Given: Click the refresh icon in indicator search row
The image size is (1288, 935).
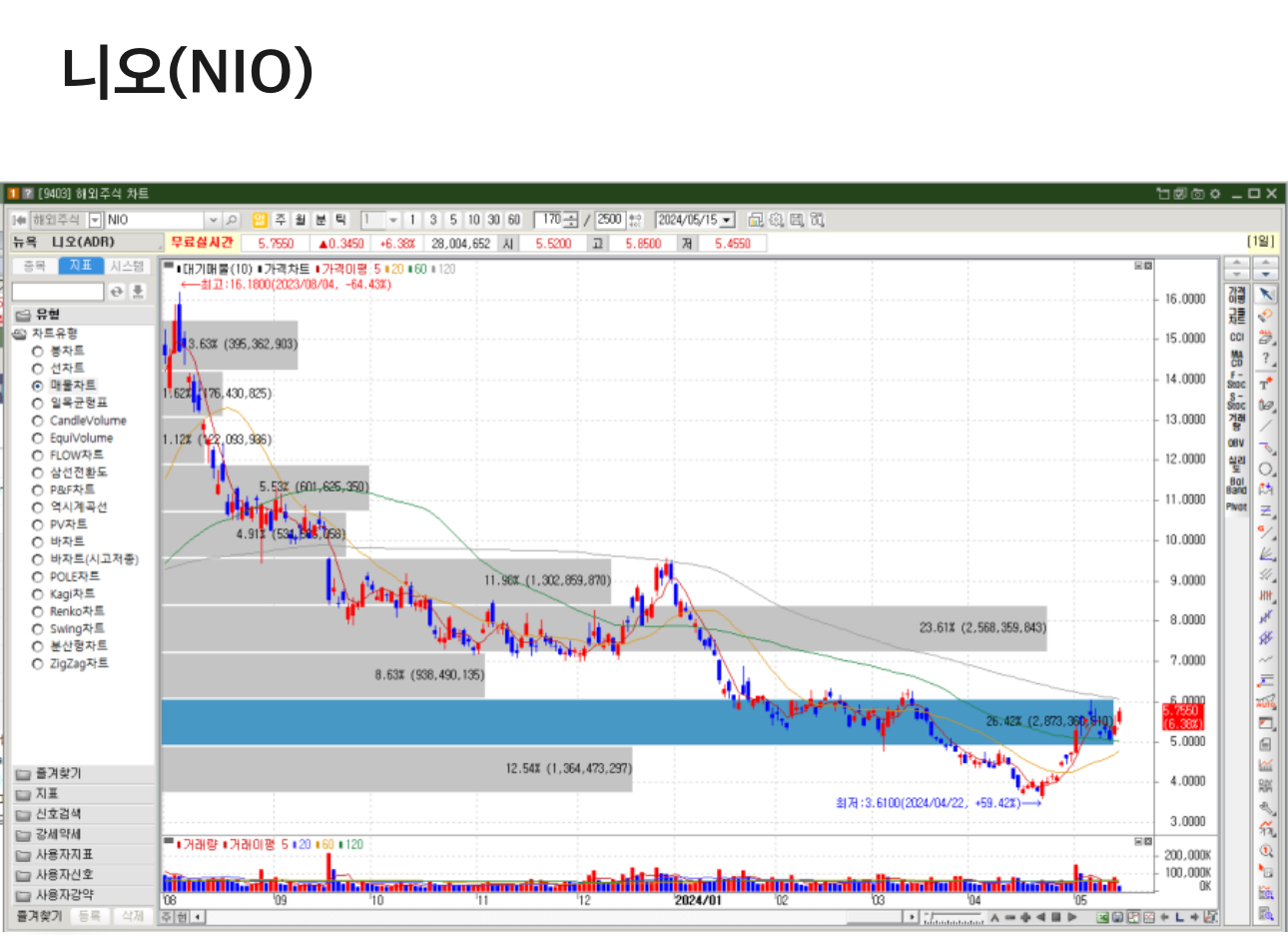Looking at the screenshot, I should tap(117, 292).
